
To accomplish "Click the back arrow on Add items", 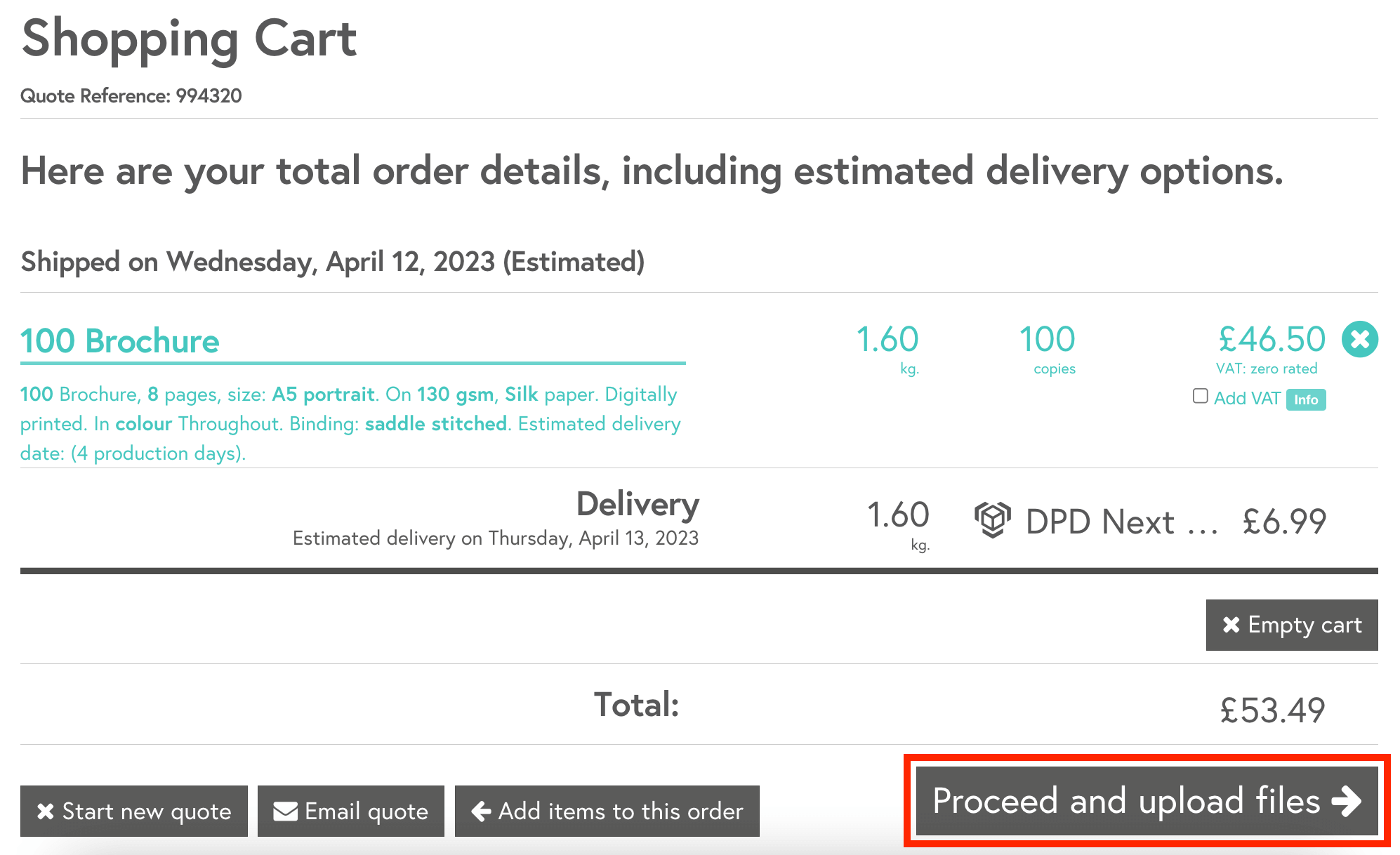I will click(481, 811).
